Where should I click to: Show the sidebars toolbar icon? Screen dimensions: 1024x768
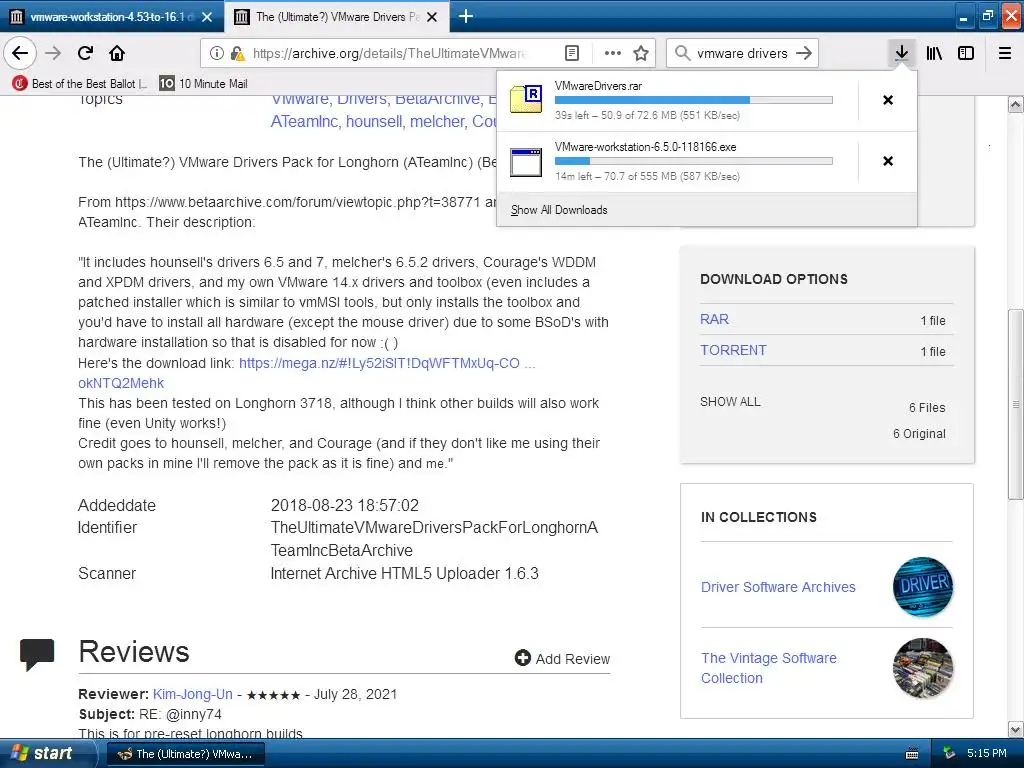966,53
